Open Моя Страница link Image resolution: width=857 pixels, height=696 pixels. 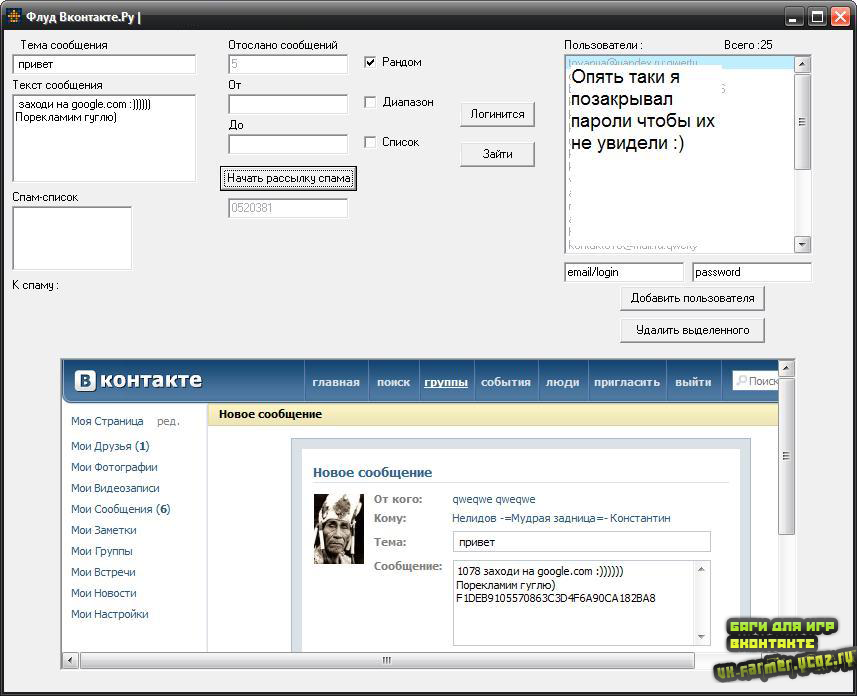point(107,421)
